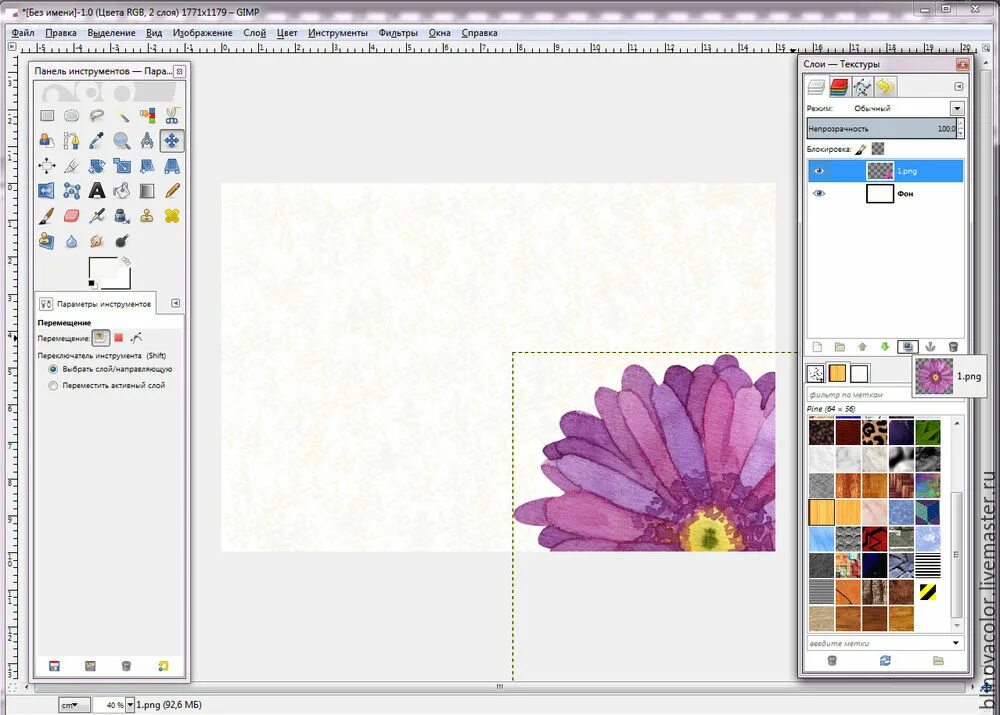Adjust the Непрозрачность opacity slider
The image size is (1000, 715).
pyautogui.click(x=882, y=129)
